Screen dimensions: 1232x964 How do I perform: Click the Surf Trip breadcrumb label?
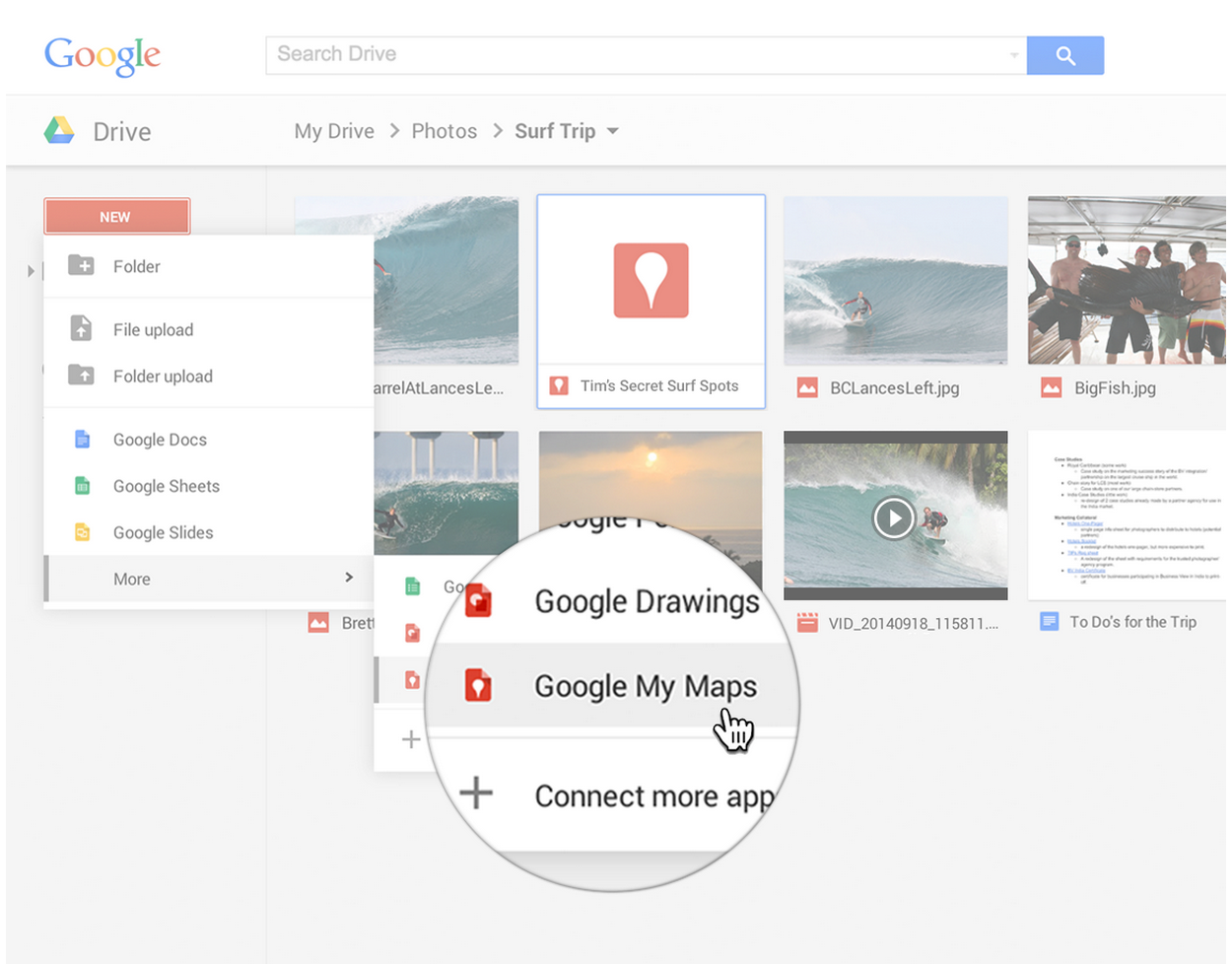pyautogui.click(x=555, y=131)
